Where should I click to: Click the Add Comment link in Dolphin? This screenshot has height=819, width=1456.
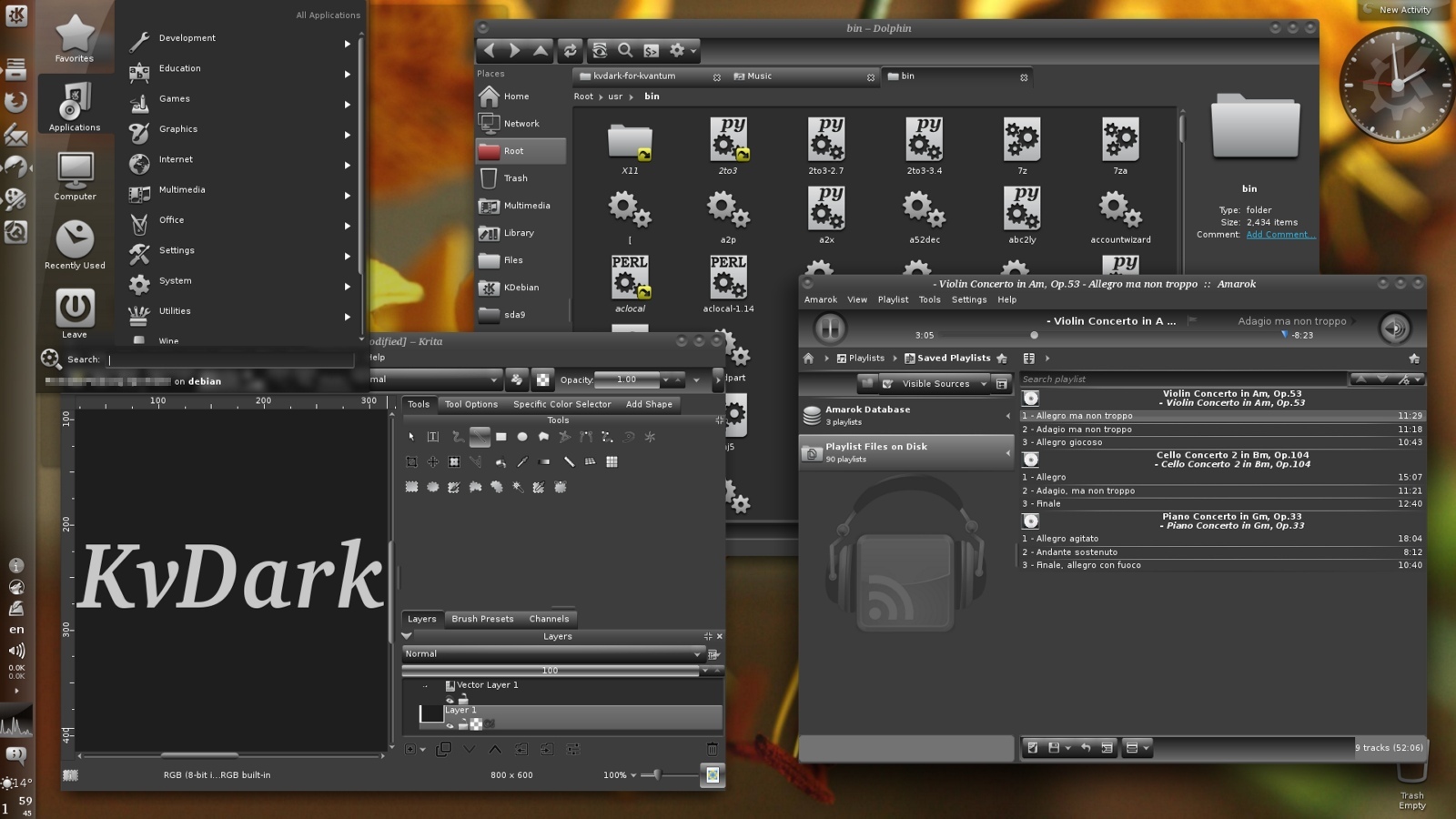(x=1279, y=235)
